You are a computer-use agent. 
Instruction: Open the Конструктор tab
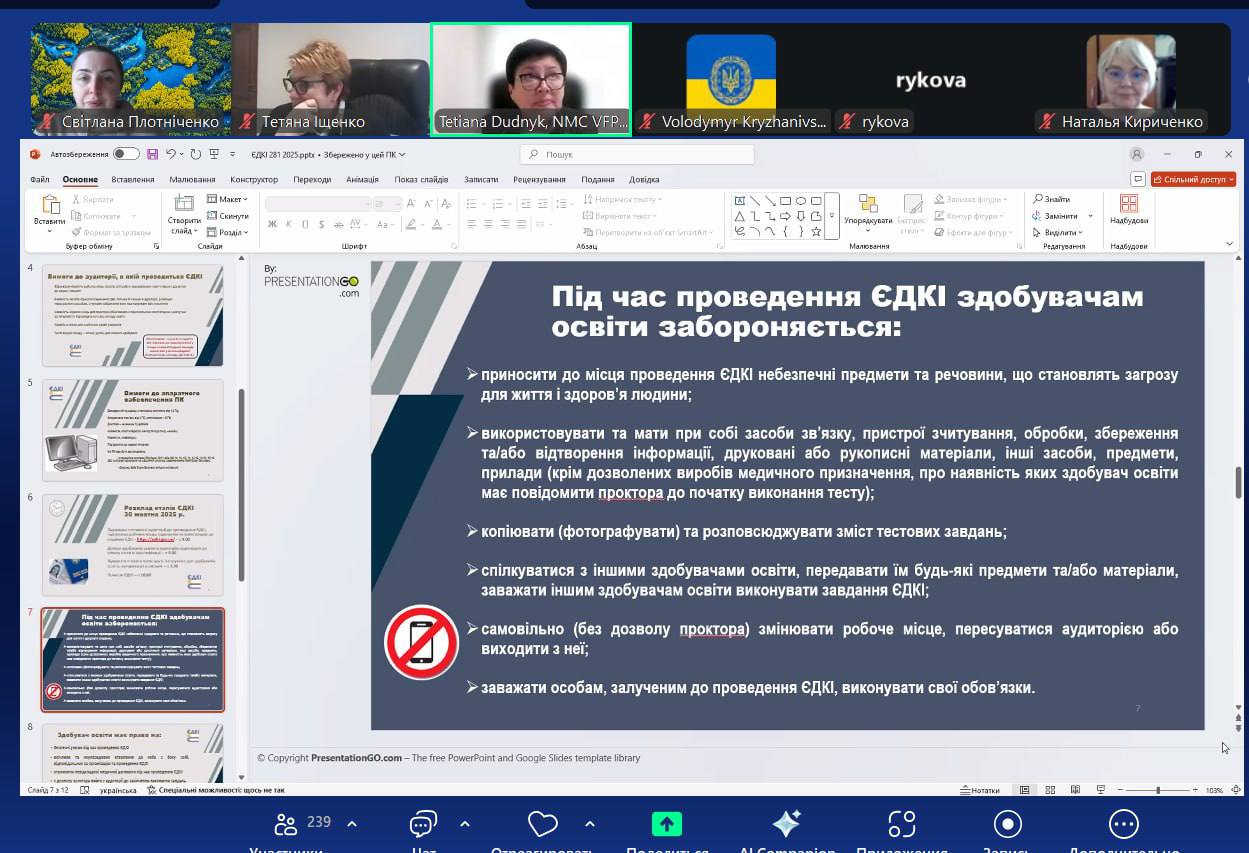254,179
